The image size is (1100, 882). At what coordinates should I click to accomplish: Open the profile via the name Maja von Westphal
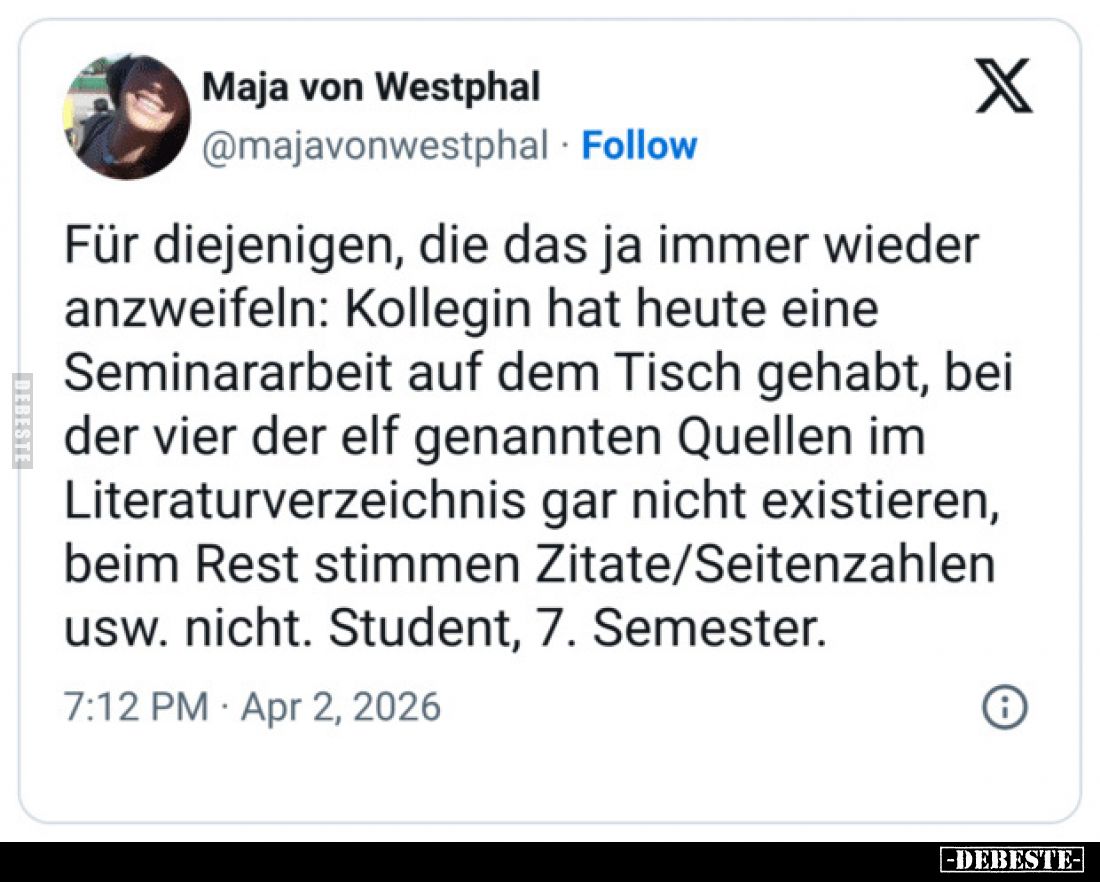click(x=371, y=86)
